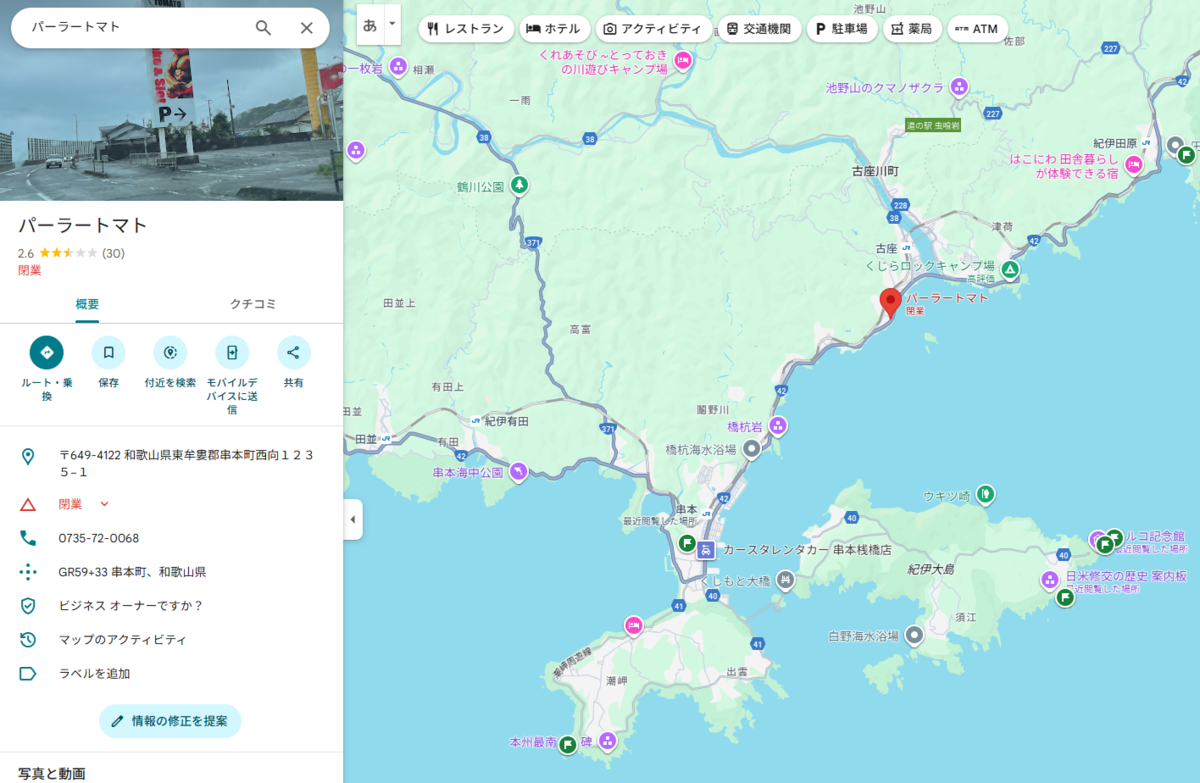Open directions with ルート・乗換 icon

coord(47,352)
